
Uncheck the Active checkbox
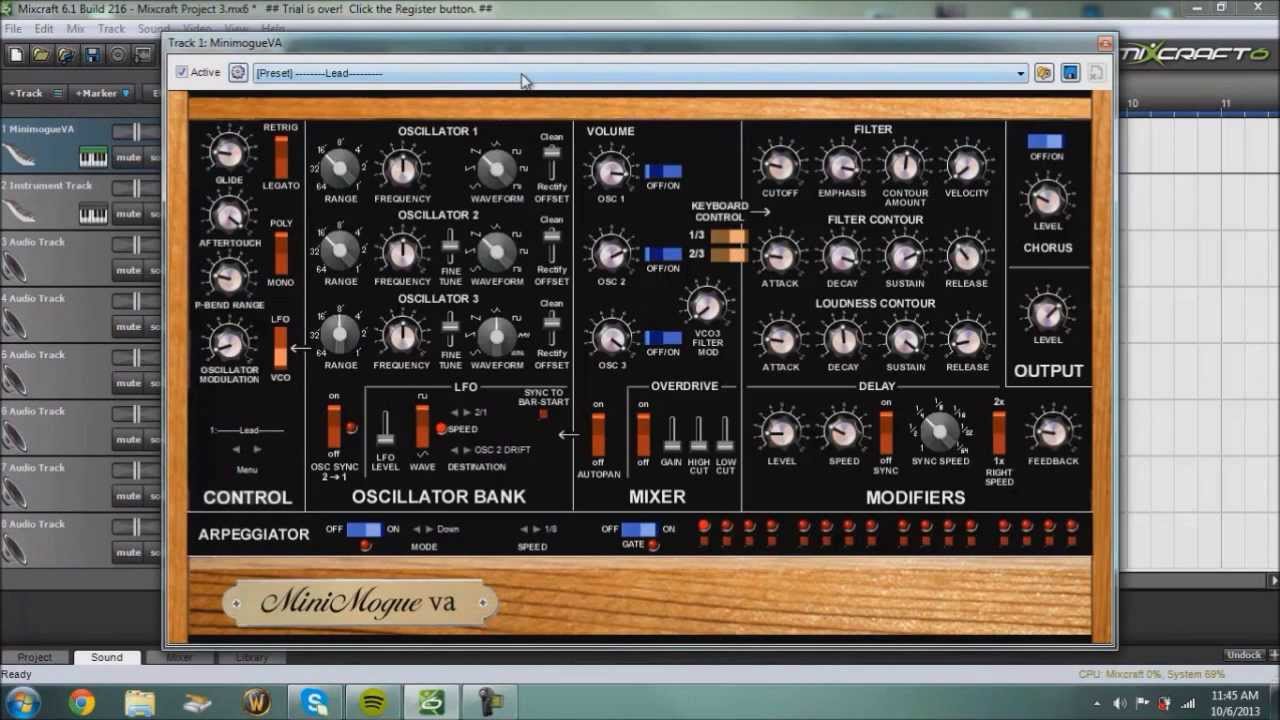(181, 72)
